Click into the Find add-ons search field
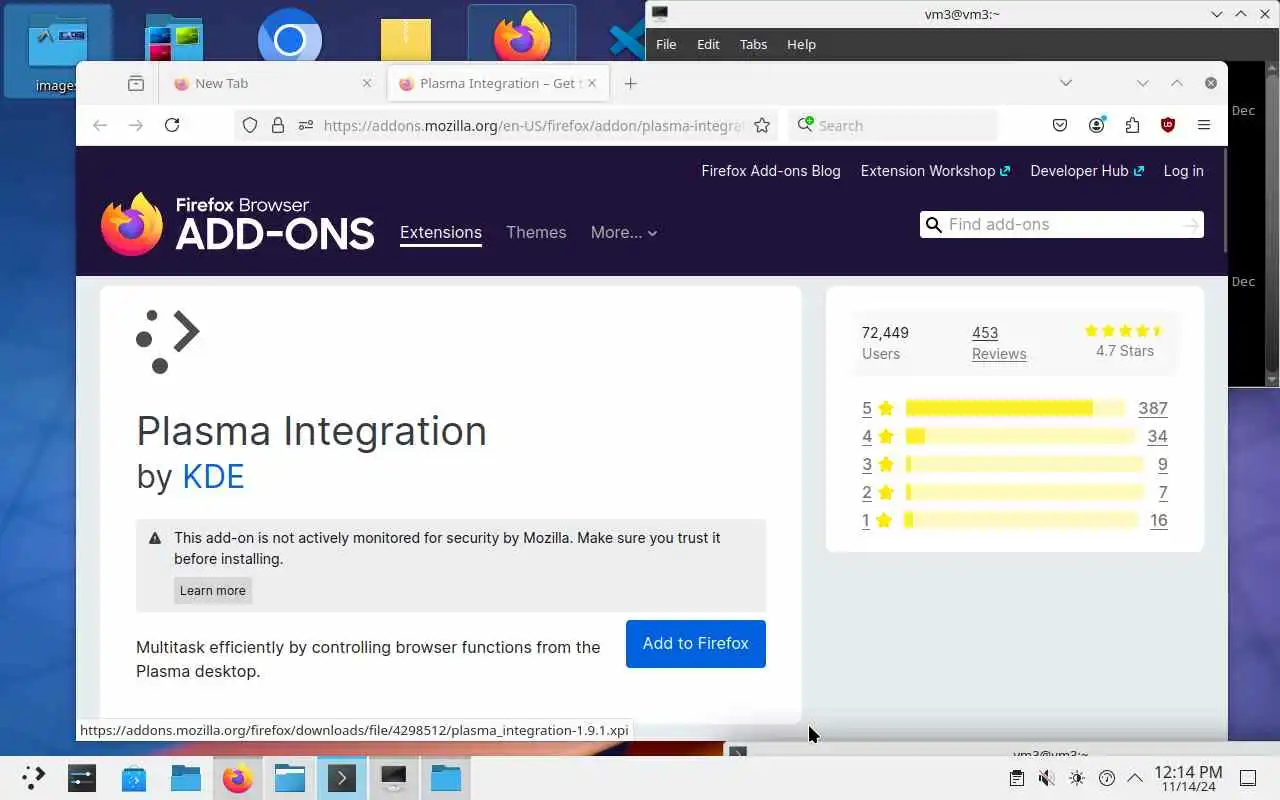 [x=1062, y=225]
